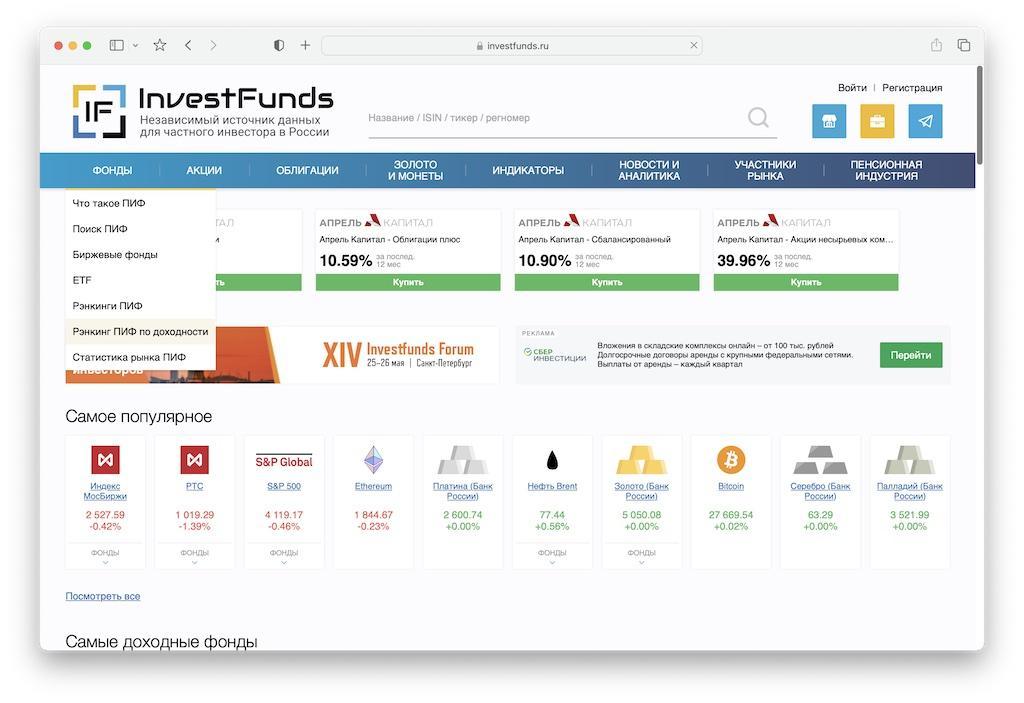This screenshot has width=1024, height=703.
Task: Expand ФОНДЫ chevron under Индекс МосБиржи
Action: pyautogui.click(x=105, y=562)
